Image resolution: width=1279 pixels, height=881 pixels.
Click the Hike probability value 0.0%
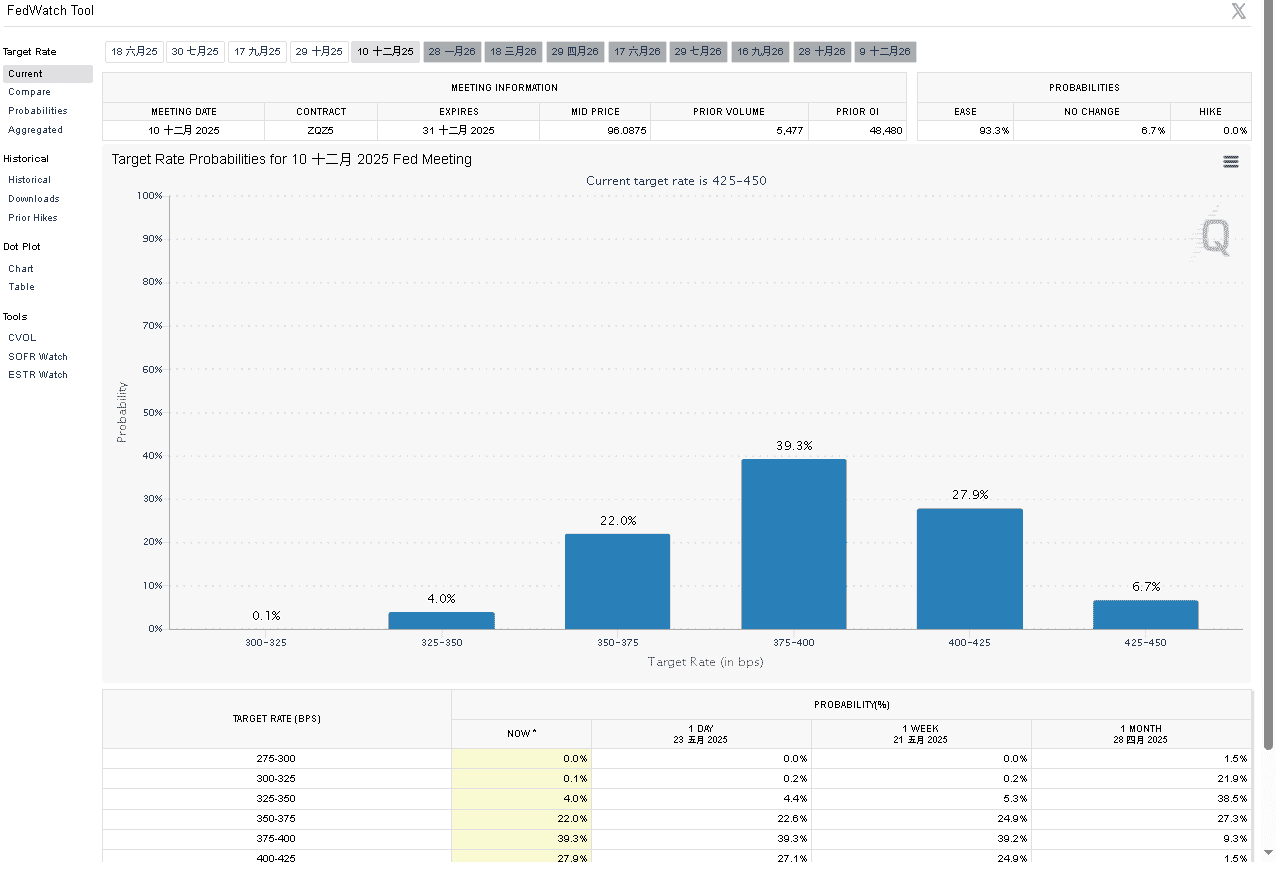1234,131
